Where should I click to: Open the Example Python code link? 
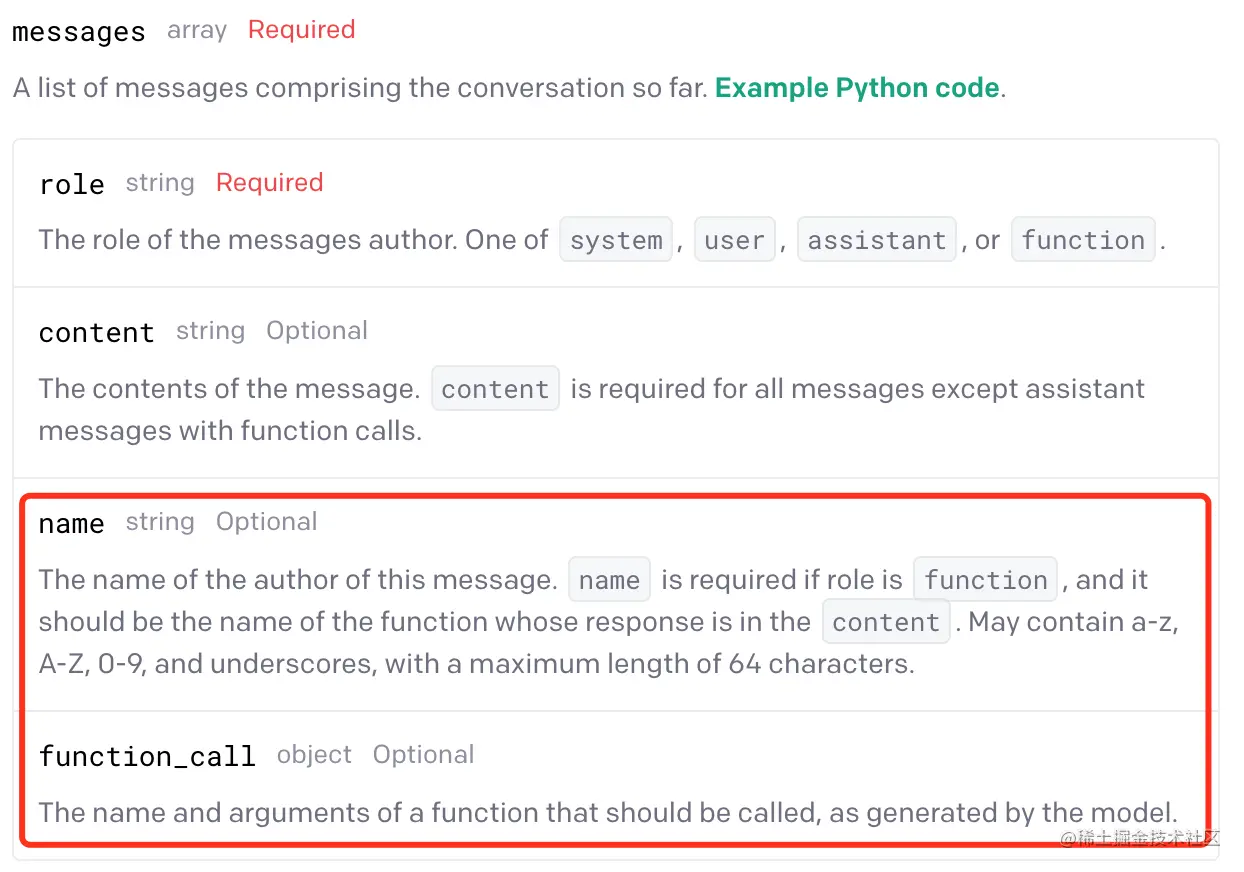point(857,88)
